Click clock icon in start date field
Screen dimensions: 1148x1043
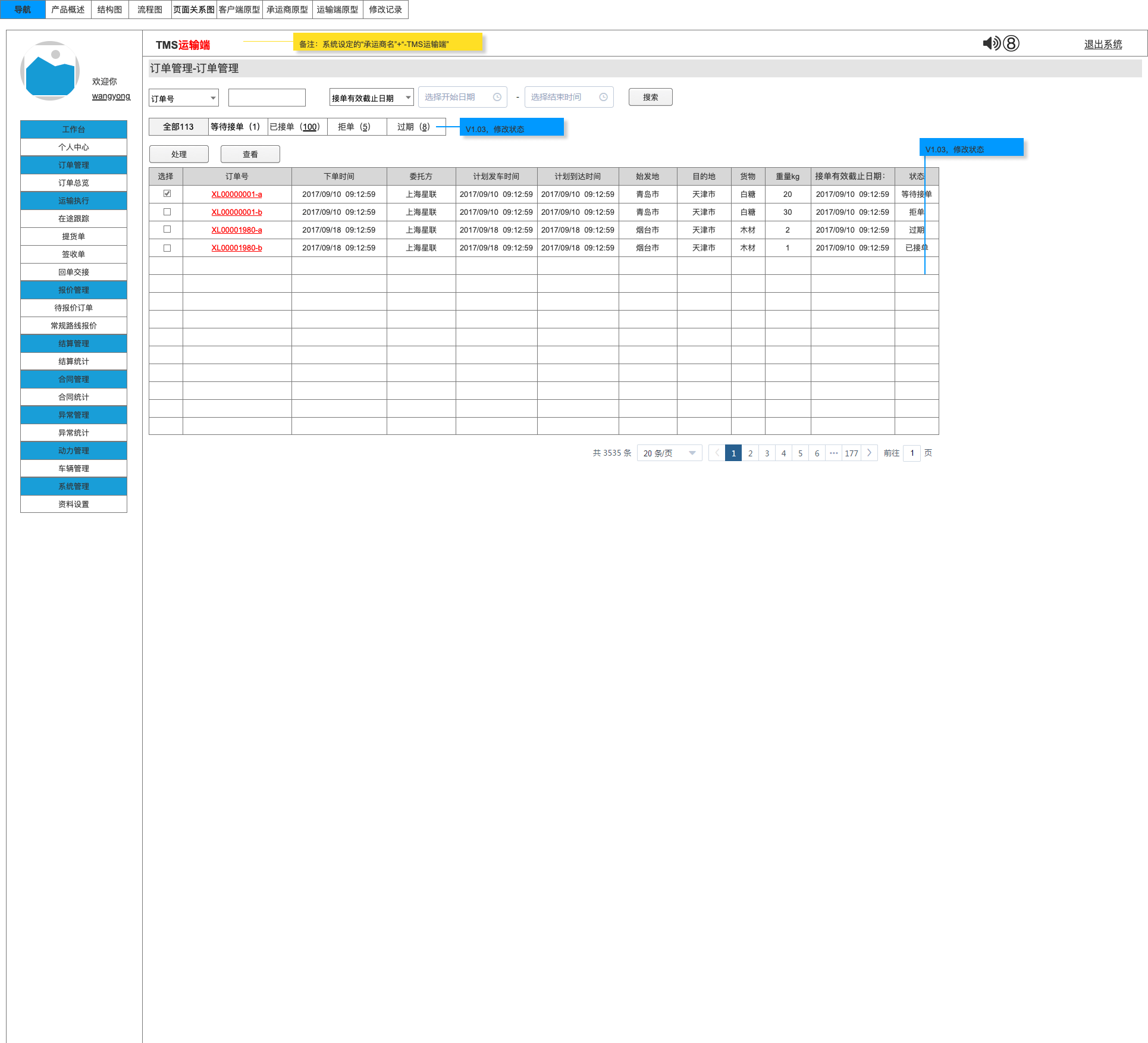[497, 97]
